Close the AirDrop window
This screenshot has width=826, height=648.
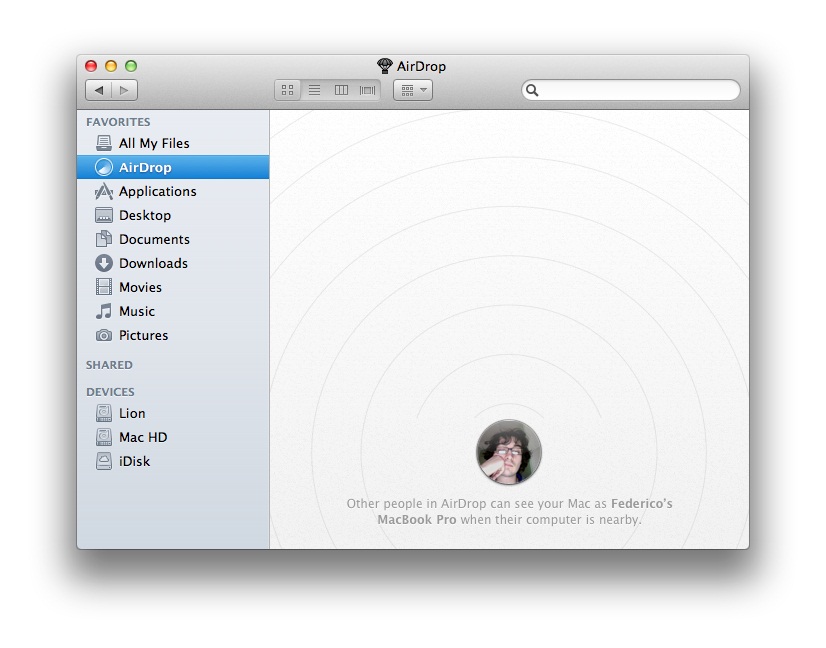pos(91,66)
